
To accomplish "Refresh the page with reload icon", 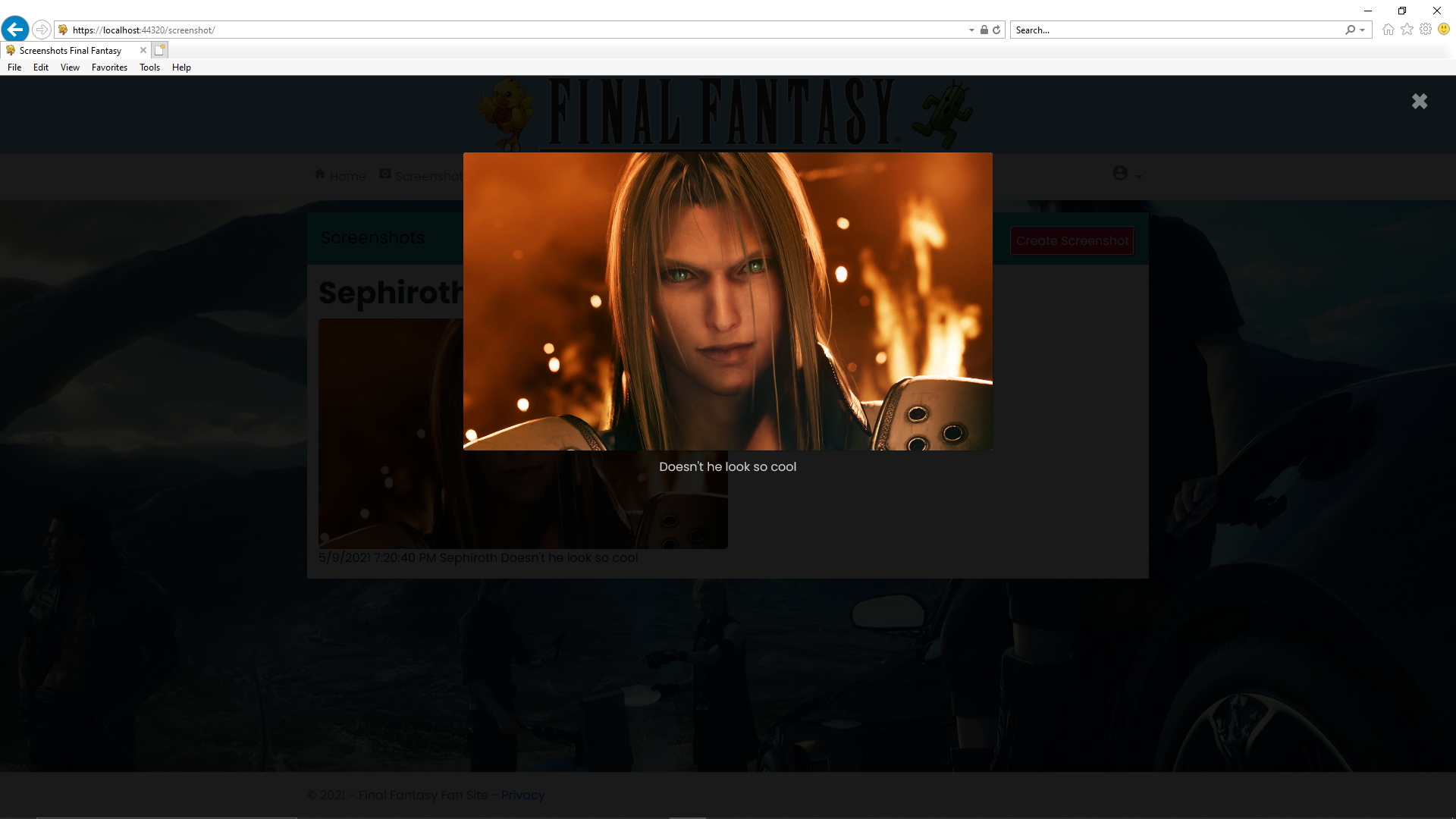I will point(997,30).
